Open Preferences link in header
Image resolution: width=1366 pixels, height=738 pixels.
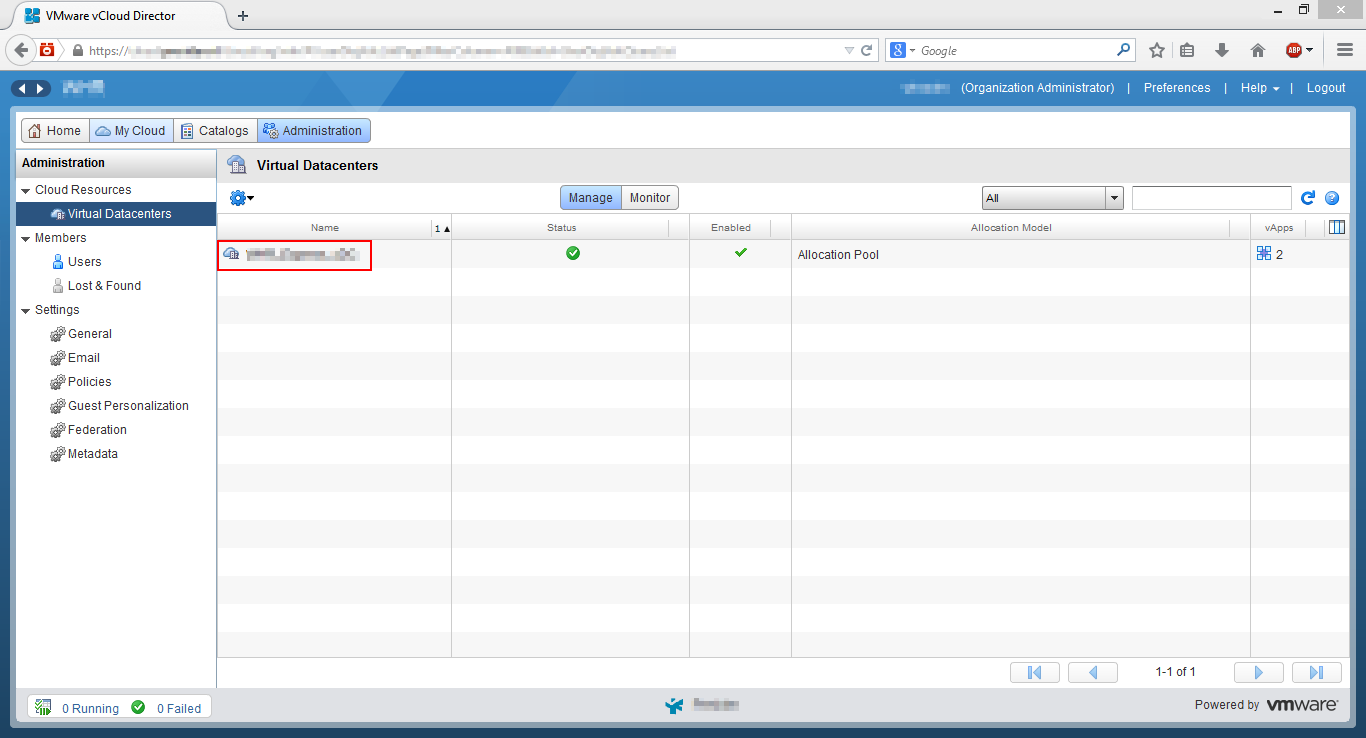1177,88
